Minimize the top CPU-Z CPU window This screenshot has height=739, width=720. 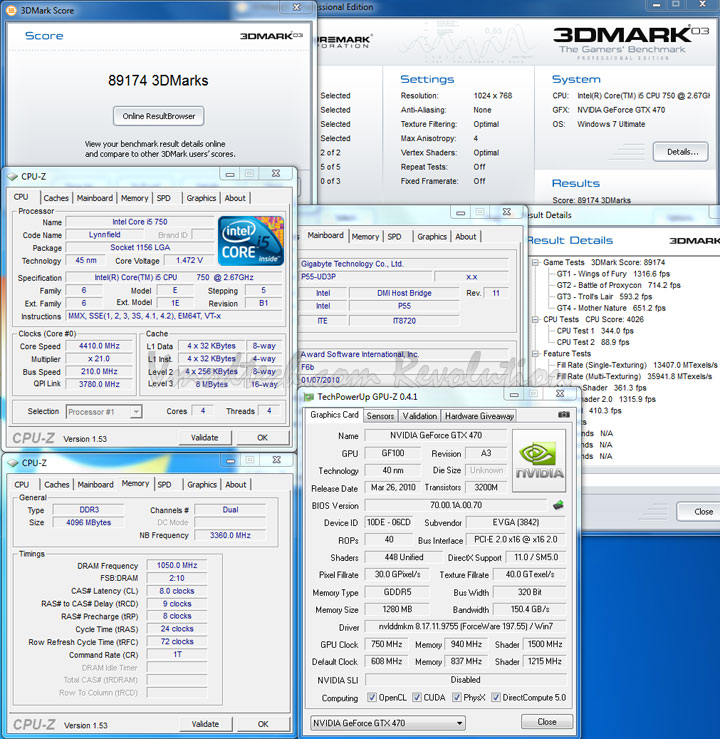pyautogui.click(x=230, y=173)
